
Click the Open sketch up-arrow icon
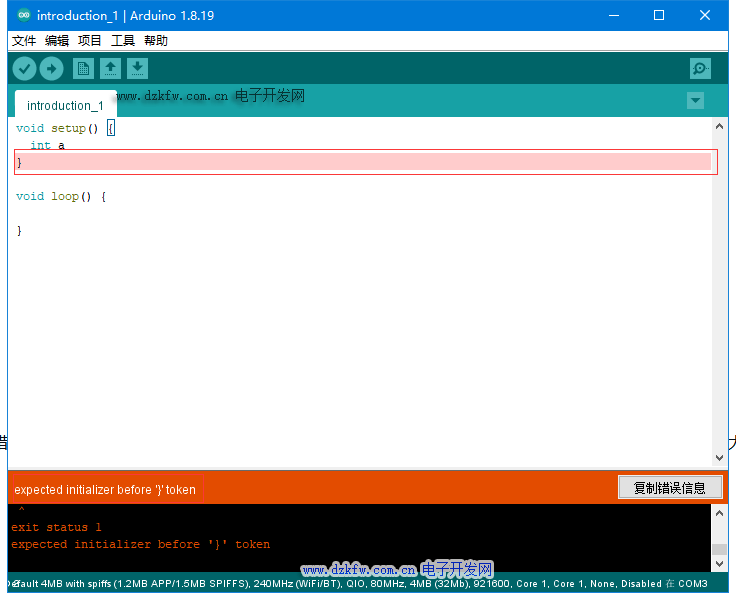tap(110, 69)
